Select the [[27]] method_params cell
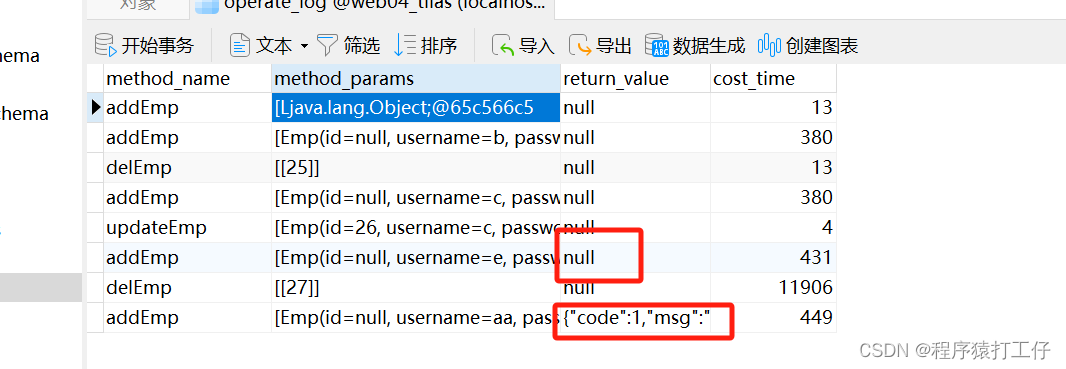 (x=415, y=287)
